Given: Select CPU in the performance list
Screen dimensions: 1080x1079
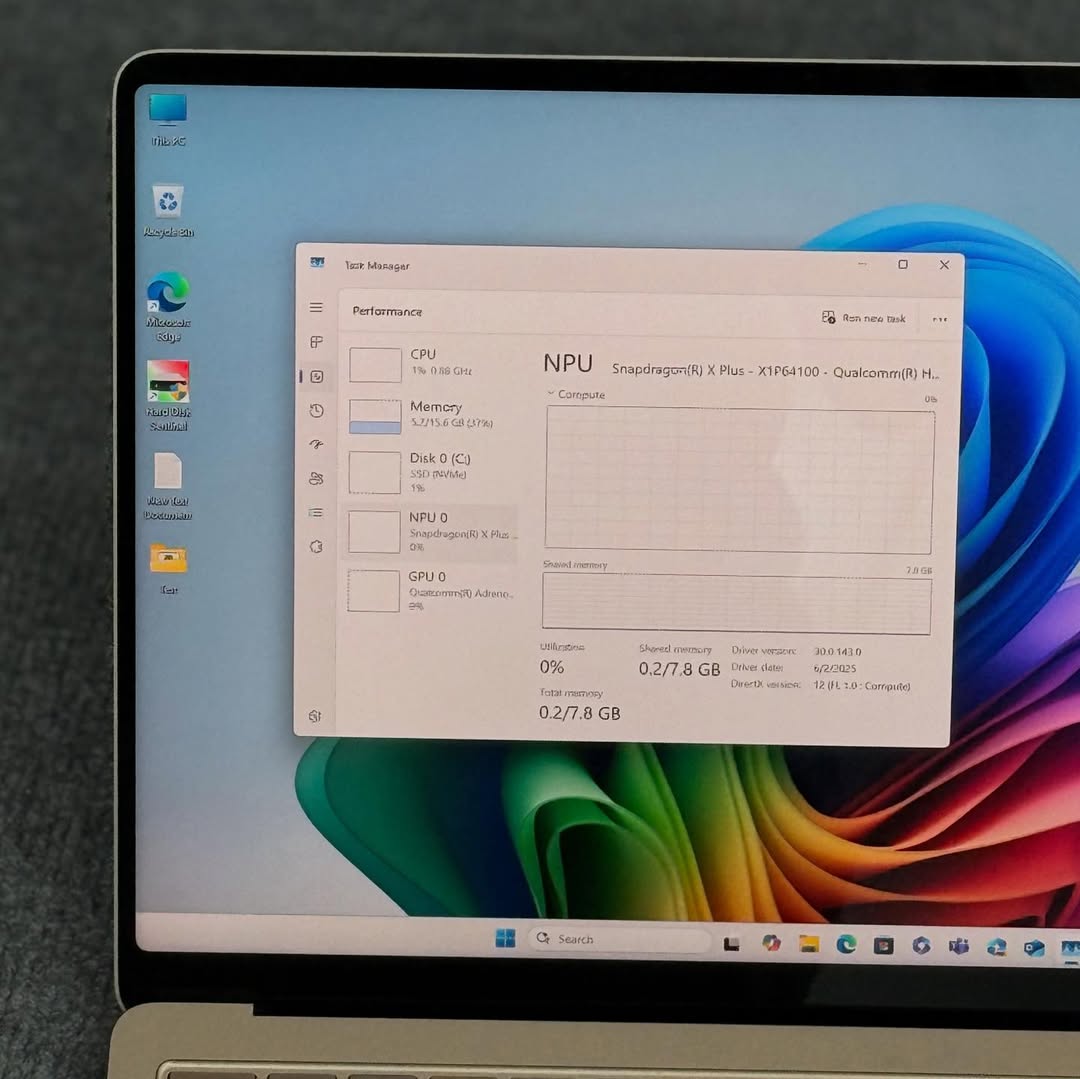Looking at the screenshot, I should point(431,363).
